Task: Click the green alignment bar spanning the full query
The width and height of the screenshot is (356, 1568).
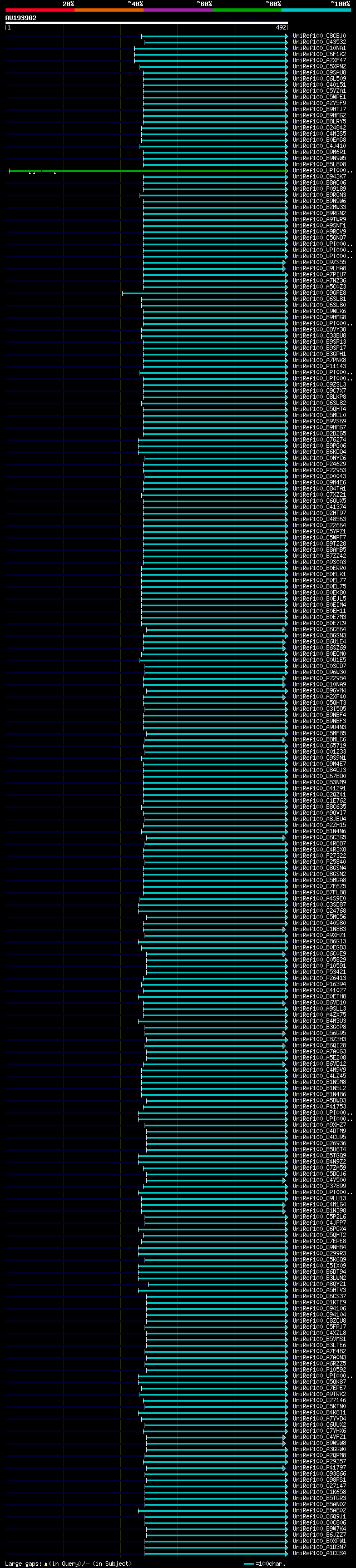Action: [148, 171]
